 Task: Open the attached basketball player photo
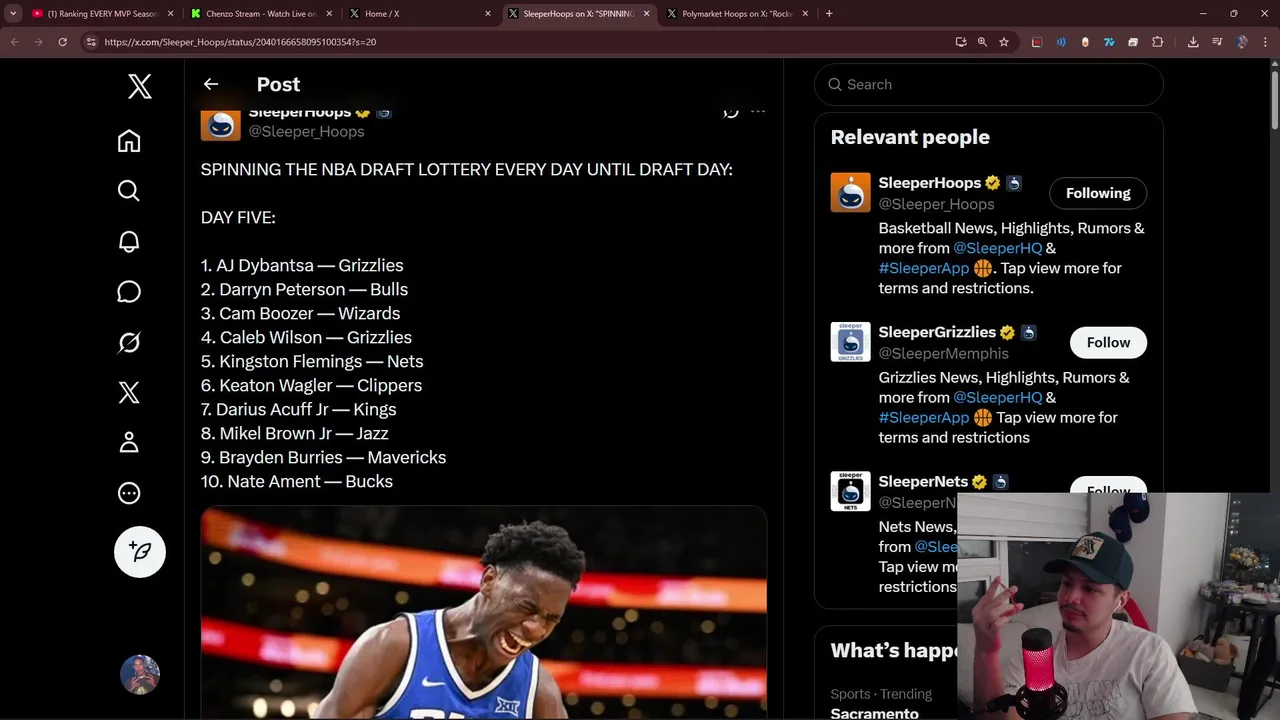pos(484,612)
